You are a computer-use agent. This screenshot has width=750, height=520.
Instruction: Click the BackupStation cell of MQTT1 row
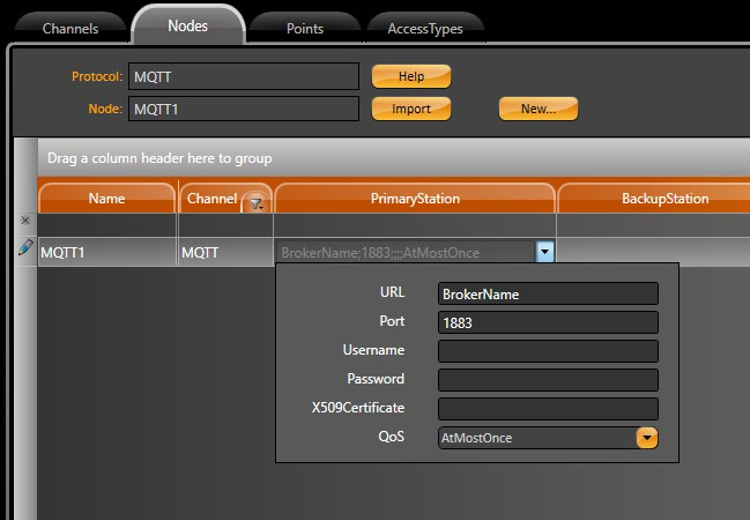click(x=653, y=250)
